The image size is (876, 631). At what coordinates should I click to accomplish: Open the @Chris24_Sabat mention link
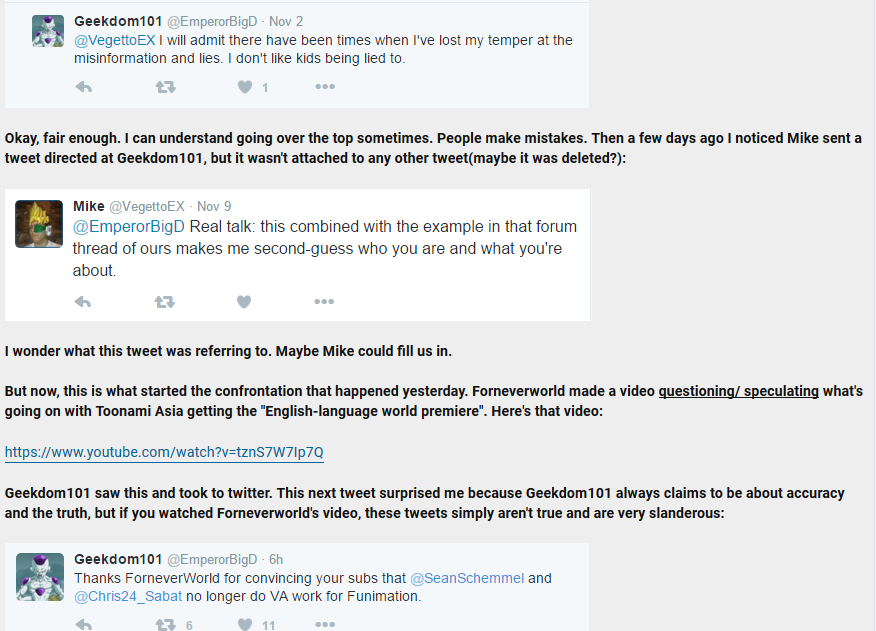pyautogui.click(x=128, y=596)
